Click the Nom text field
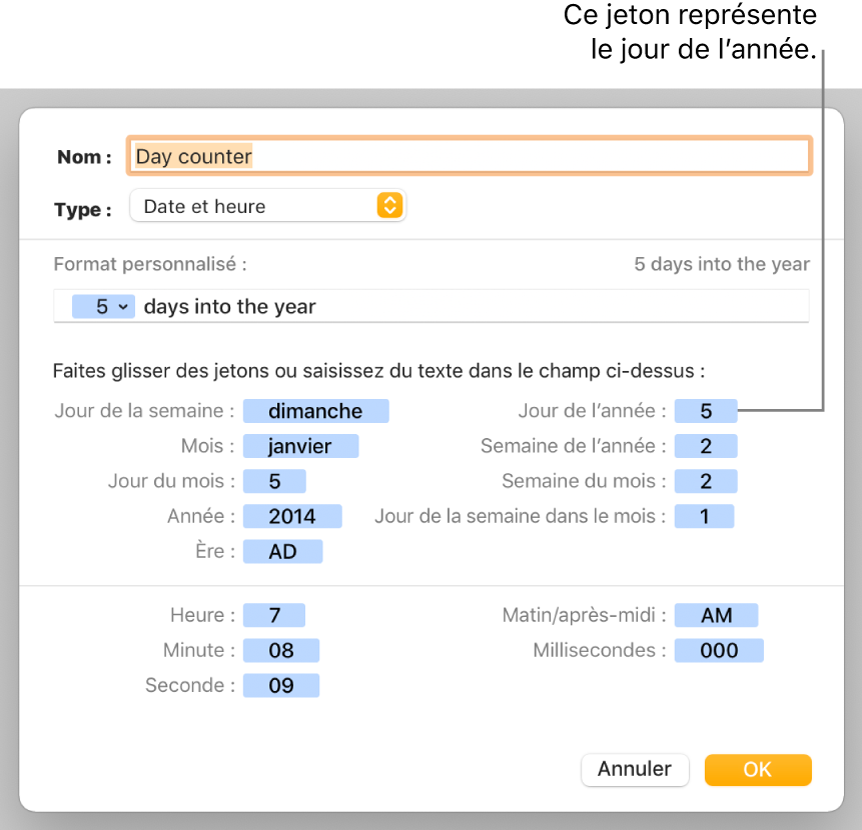Image resolution: width=862 pixels, height=830 pixels. 468,156
